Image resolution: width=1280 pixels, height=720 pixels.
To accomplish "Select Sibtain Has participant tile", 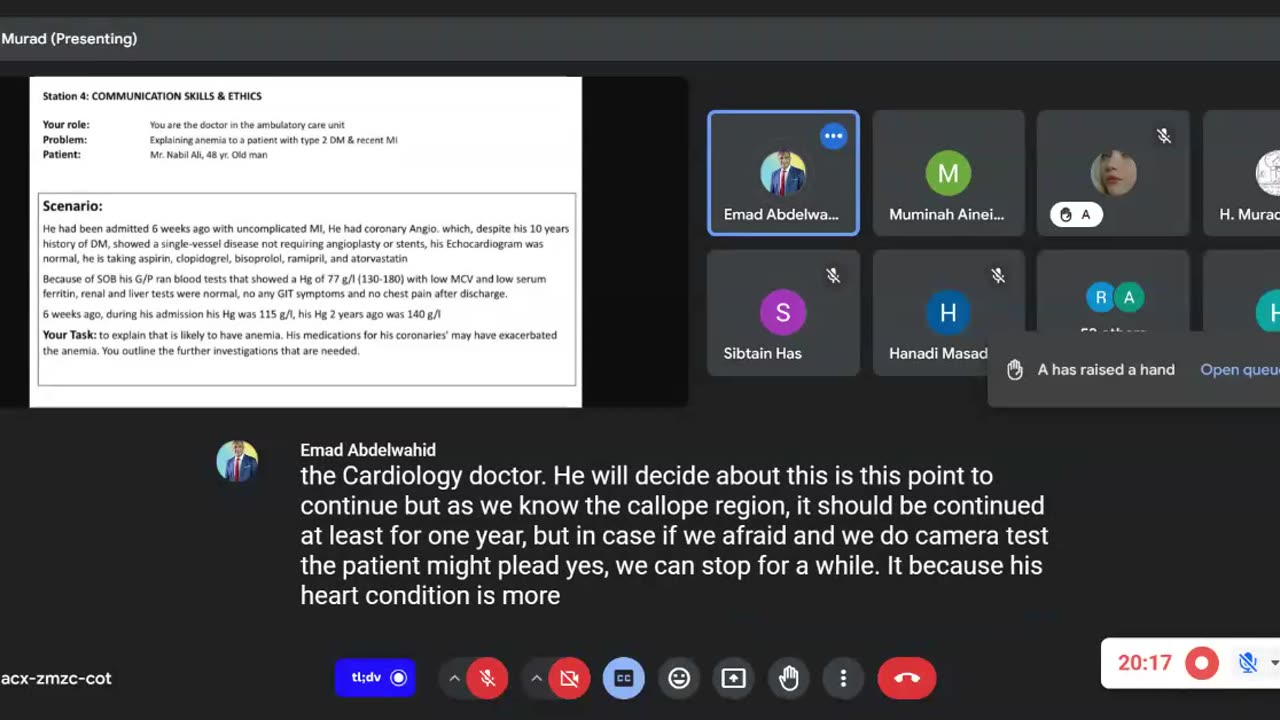I will (x=783, y=313).
